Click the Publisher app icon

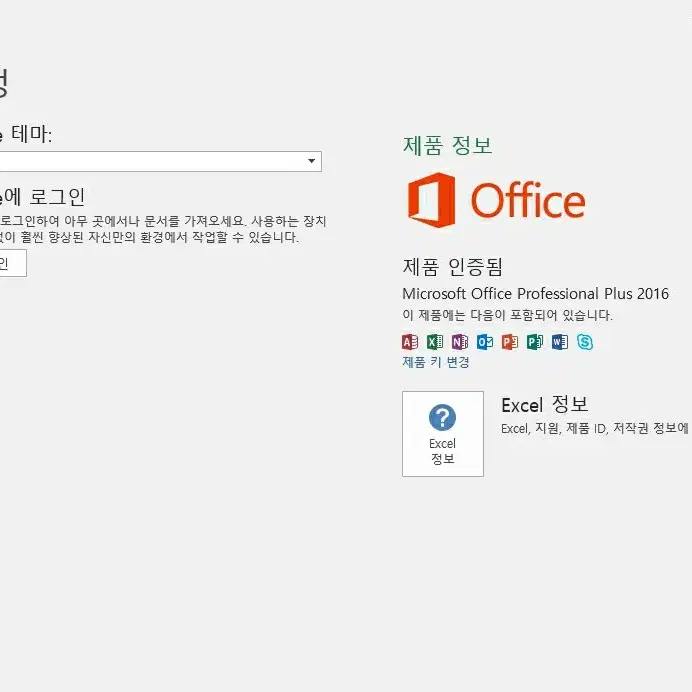tap(535, 342)
